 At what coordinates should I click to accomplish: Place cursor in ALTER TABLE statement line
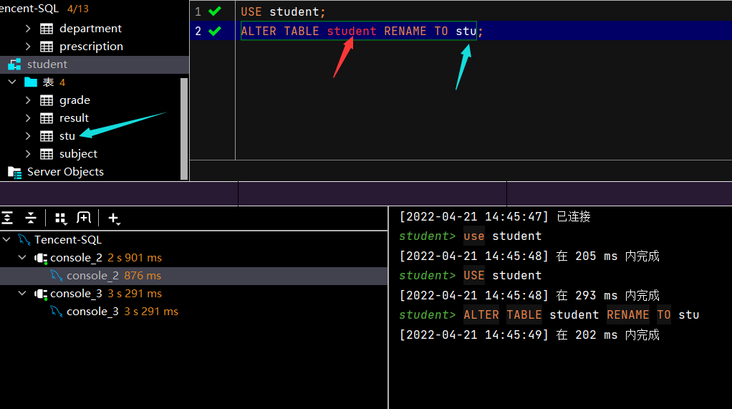(362, 31)
